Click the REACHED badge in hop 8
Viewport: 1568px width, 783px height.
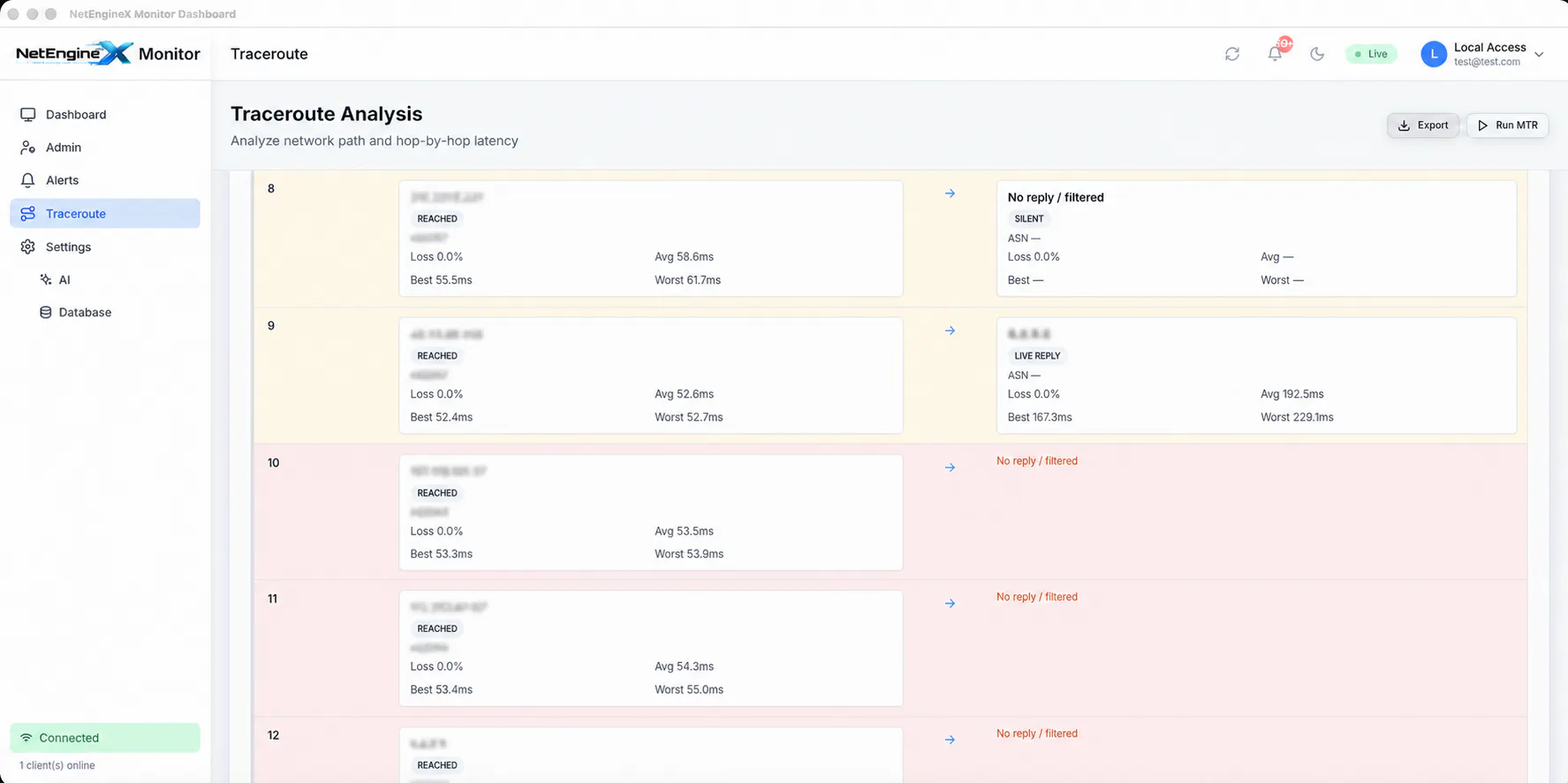click(x=437, y=218)
